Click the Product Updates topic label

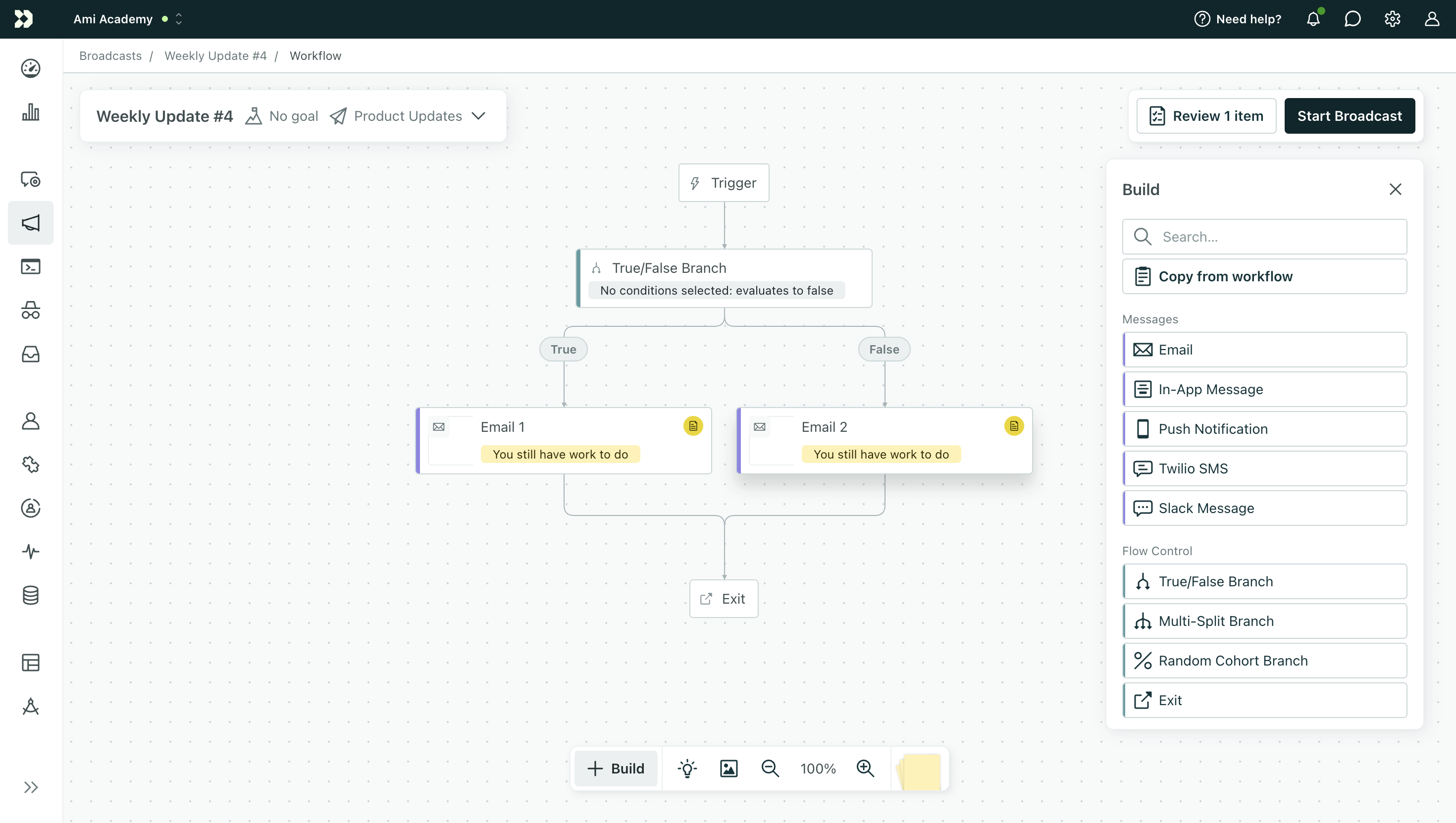coord(408,116)
